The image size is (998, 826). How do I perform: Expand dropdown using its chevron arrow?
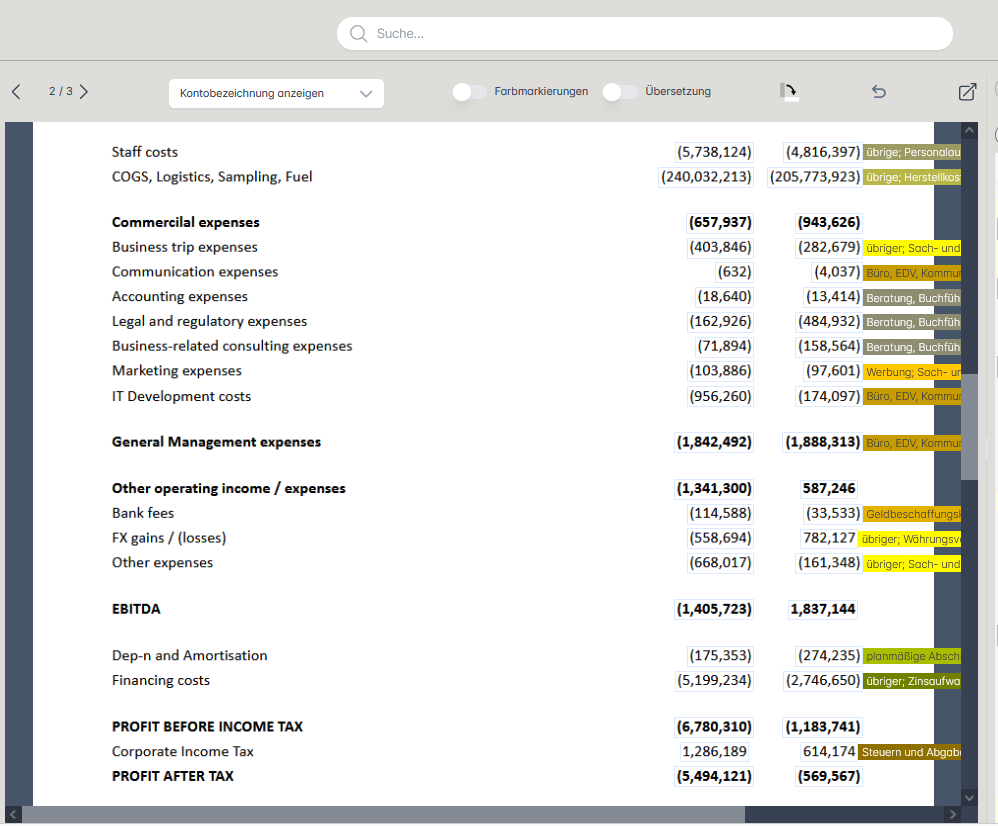point(366,94)
